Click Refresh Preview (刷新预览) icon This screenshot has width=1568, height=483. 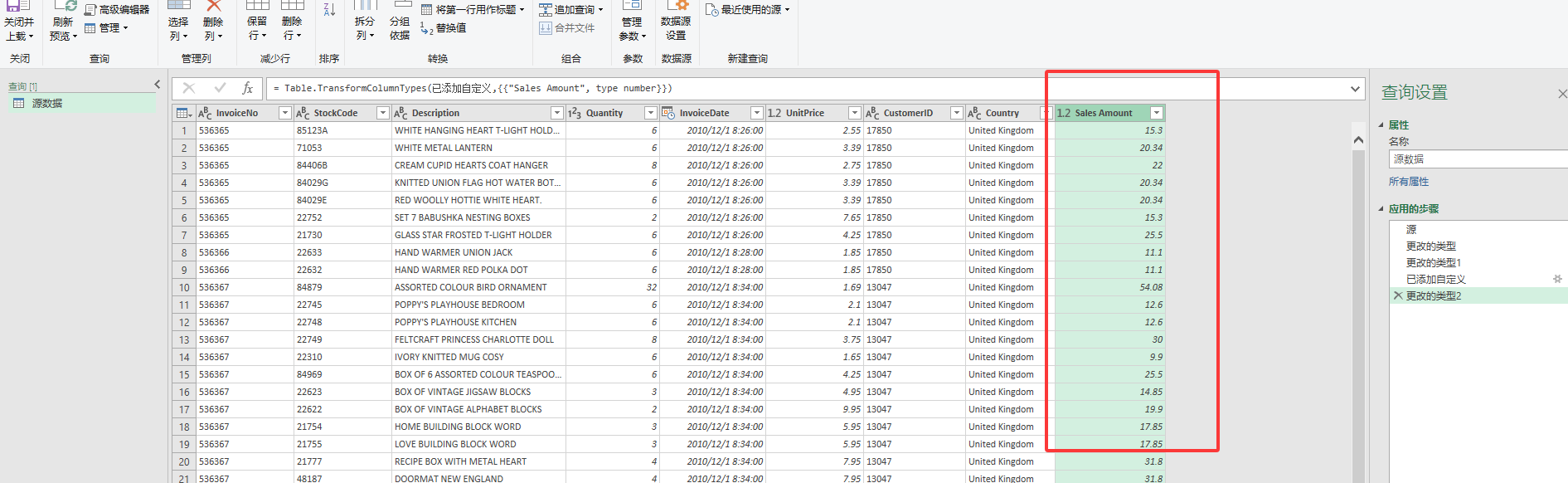[x=64, y=7]
